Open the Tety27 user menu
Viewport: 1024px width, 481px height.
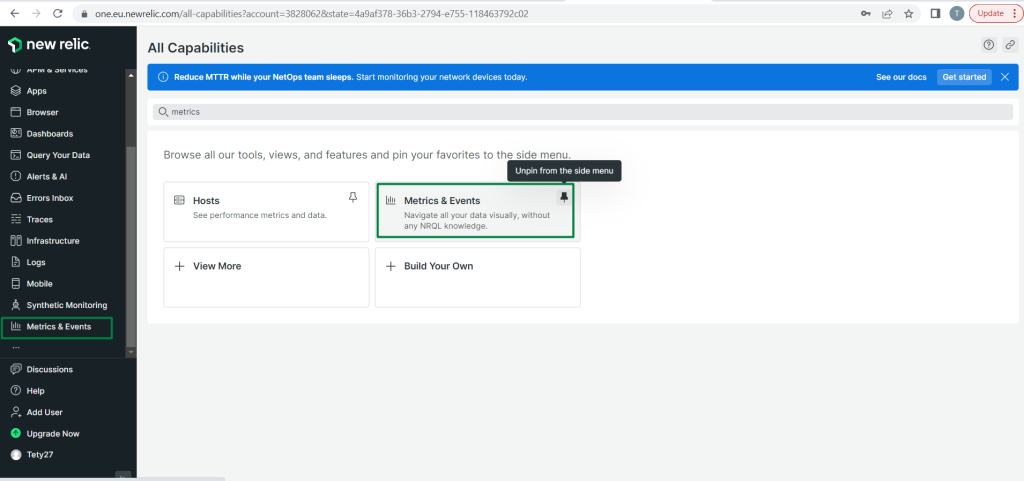click(x=39, y=455)
